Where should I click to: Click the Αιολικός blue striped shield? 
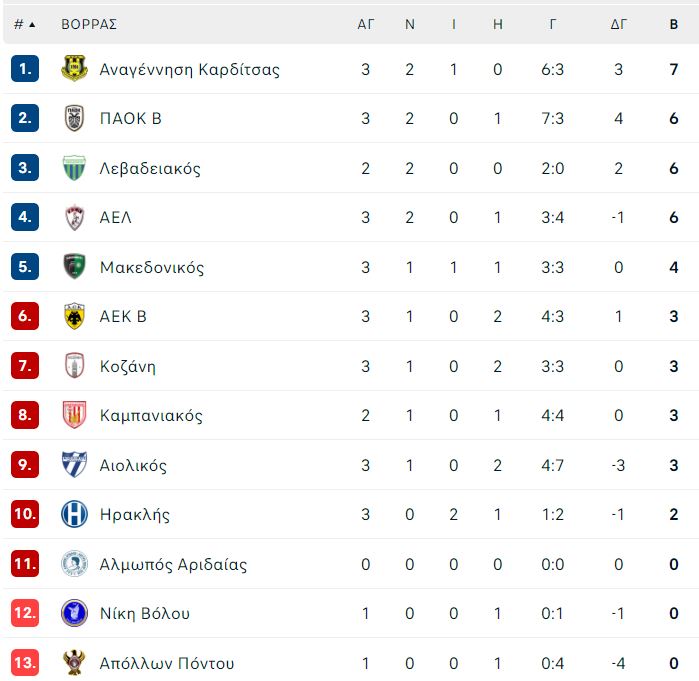(74, 464)
